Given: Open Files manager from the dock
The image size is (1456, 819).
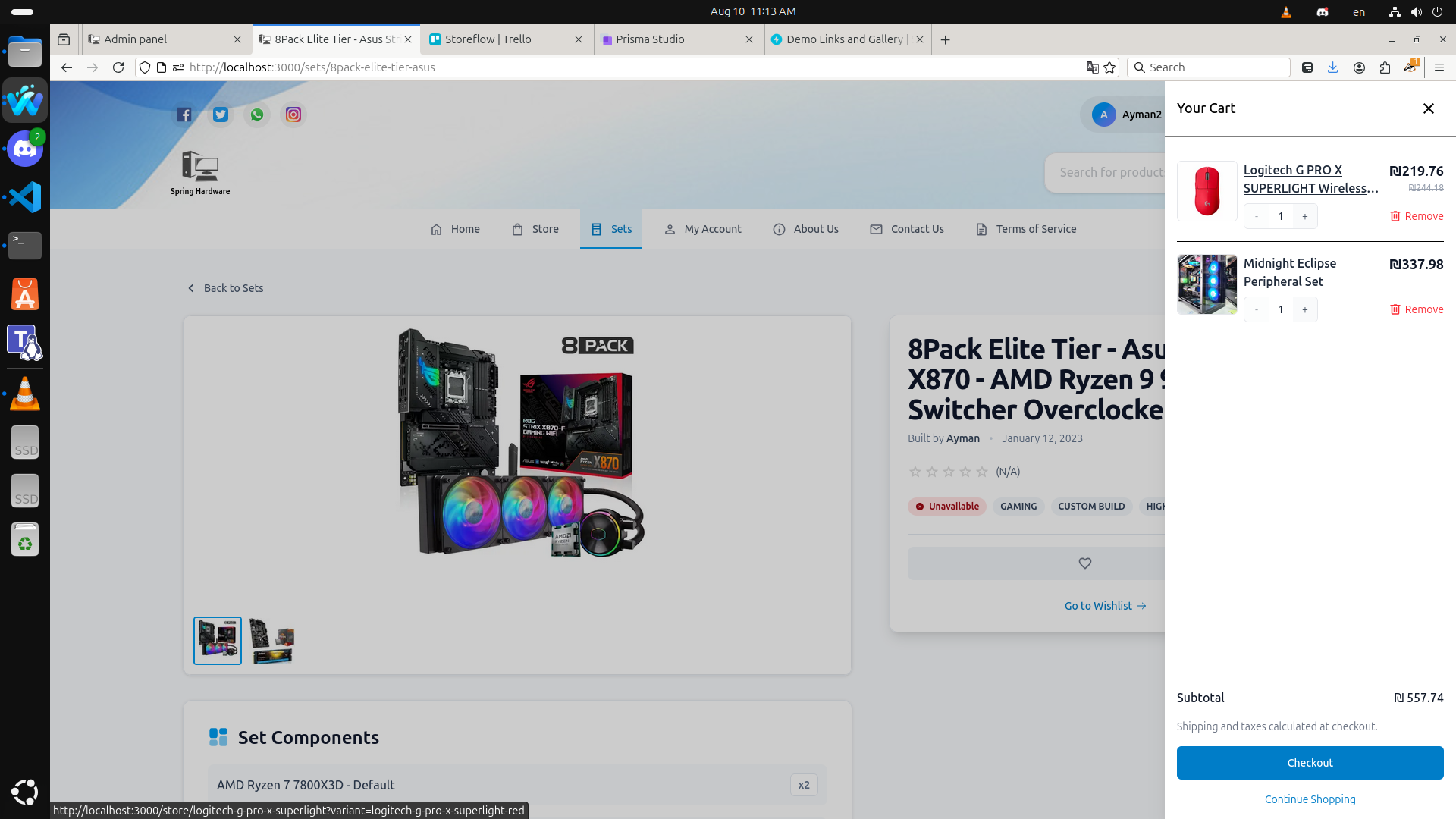Looking at the screenshot, I should pyautogui.click(x=25, y=52).
